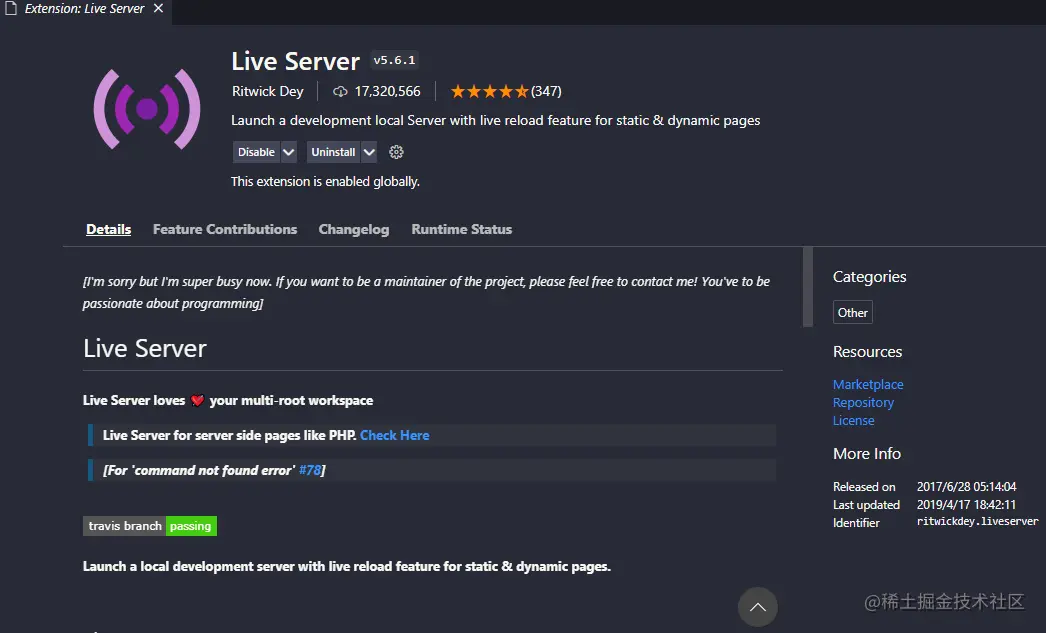Image resolution: width=1046 pixels, height=633 pixels.
Task: Click the file icon on the extension tab
Action: click(11, 8)
